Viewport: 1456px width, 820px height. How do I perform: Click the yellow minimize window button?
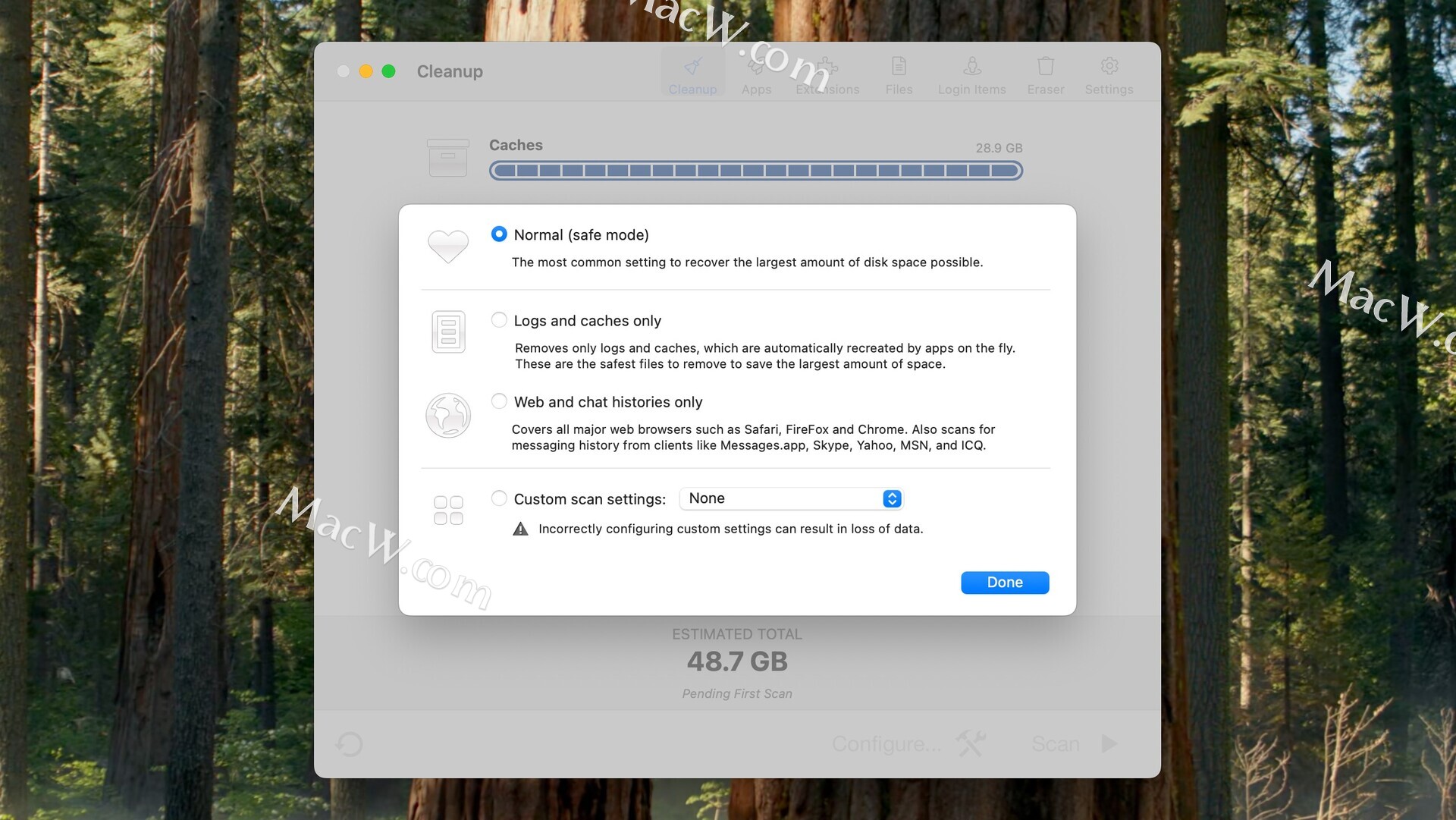(x=366, y=71)
